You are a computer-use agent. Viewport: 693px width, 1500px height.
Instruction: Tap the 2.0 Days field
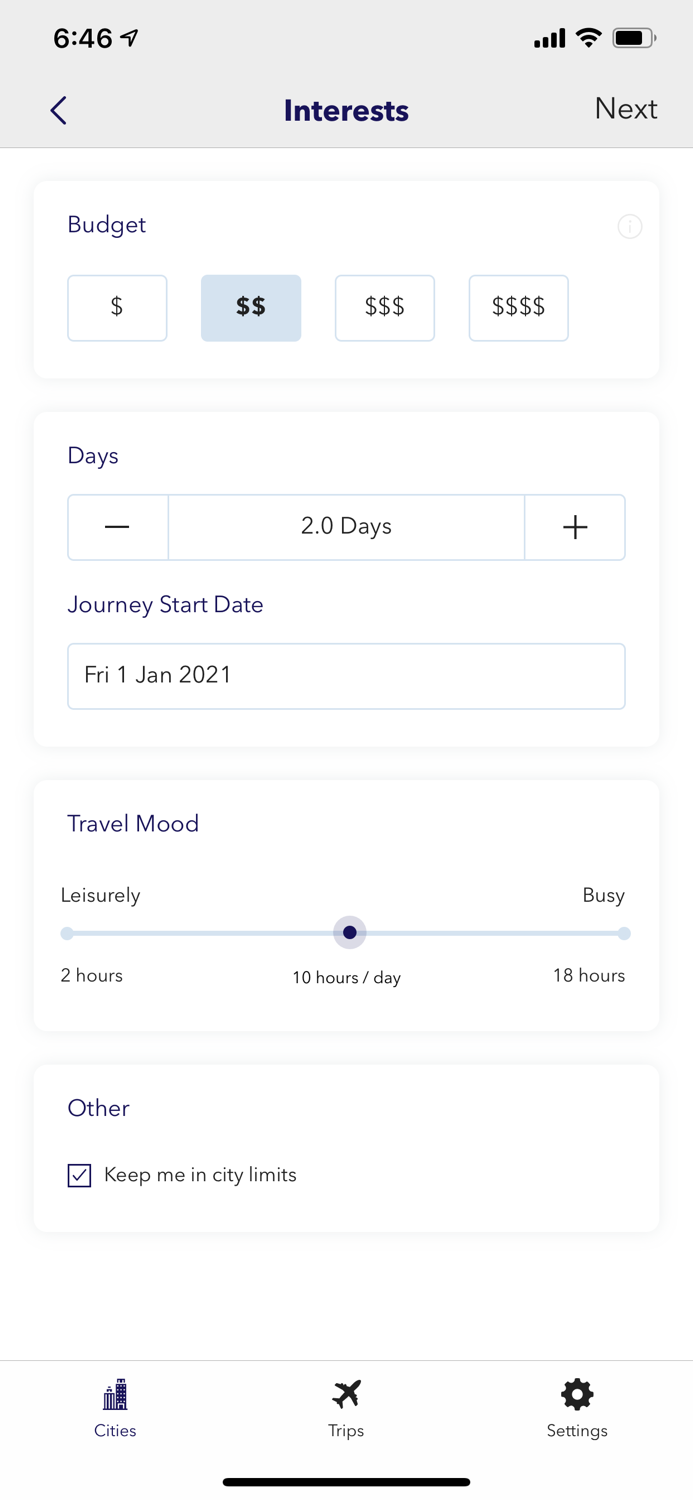click(346, 527)
